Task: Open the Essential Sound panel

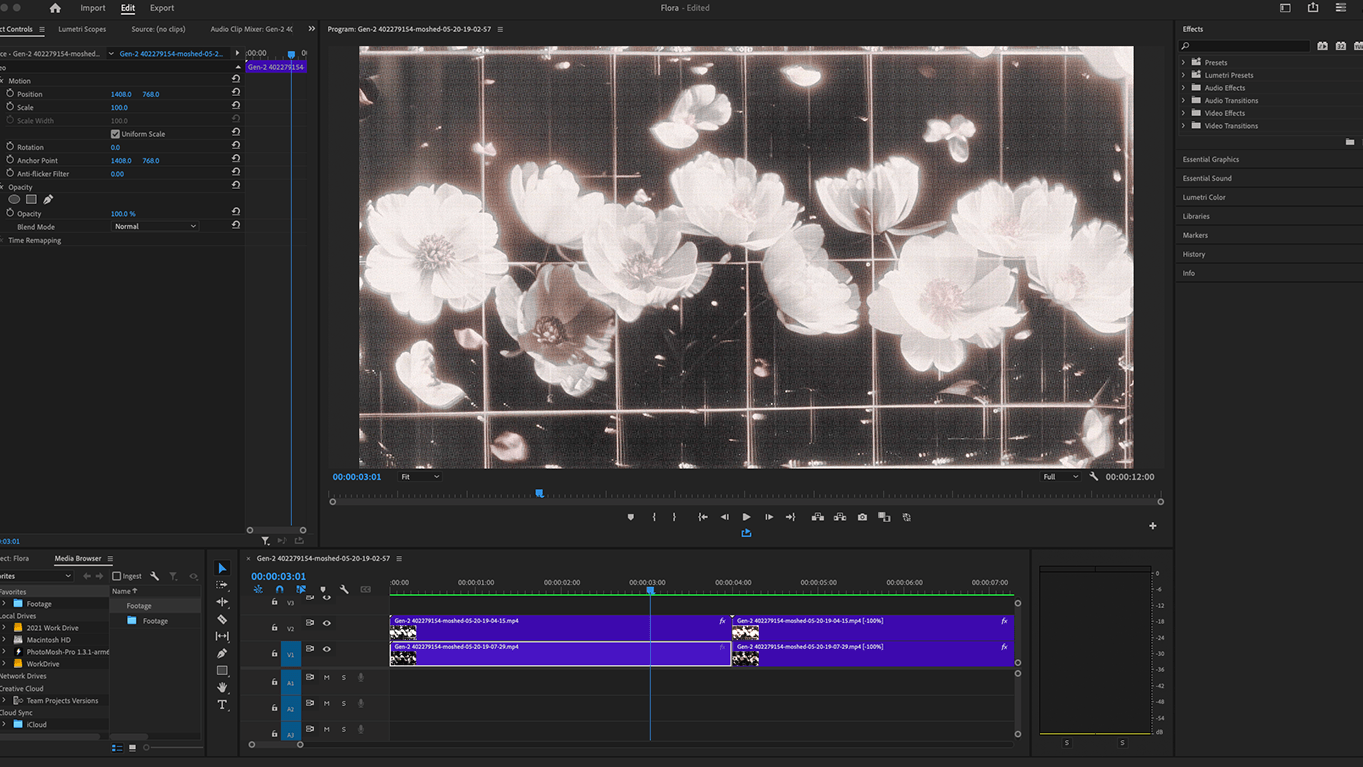Action: coord(1207,178)
